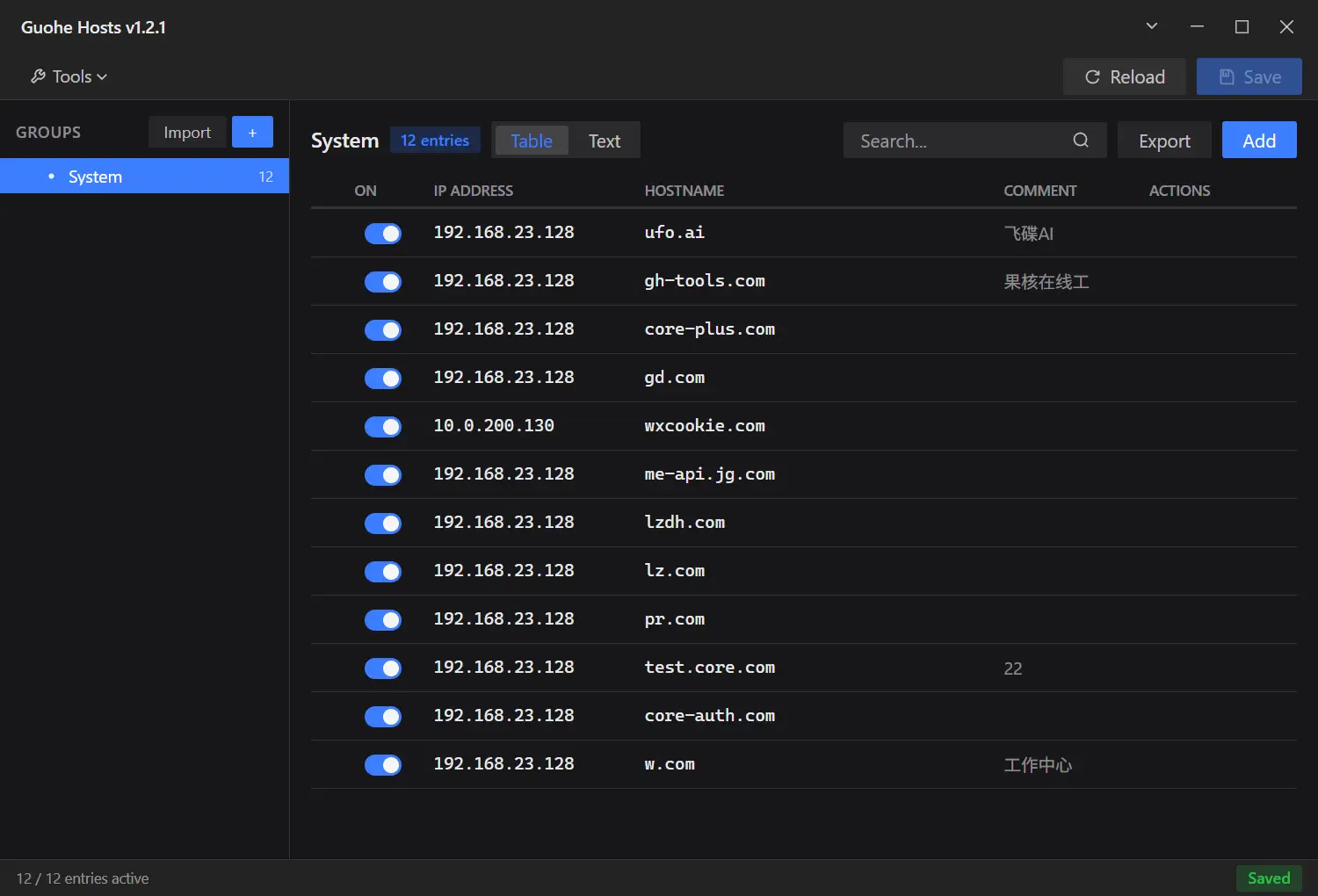Screen dimensions: 1318x896
Task: Toggle off the ufo.ai entry
Action: pos(383,234)
